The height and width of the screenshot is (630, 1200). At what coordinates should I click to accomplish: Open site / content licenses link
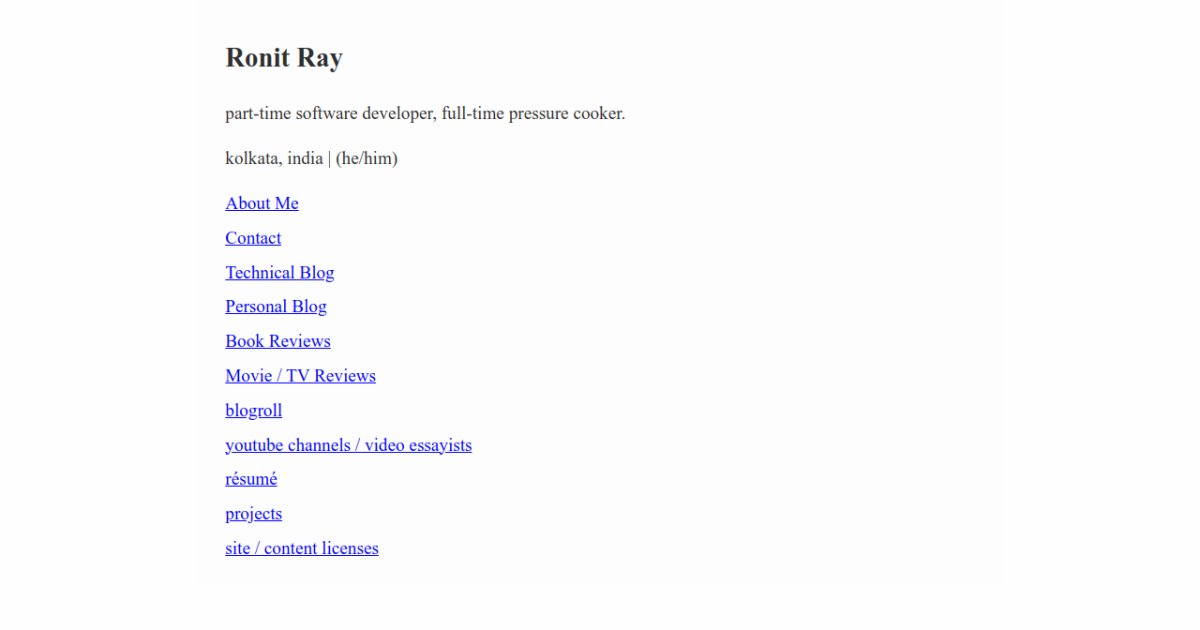click(301, 548)
